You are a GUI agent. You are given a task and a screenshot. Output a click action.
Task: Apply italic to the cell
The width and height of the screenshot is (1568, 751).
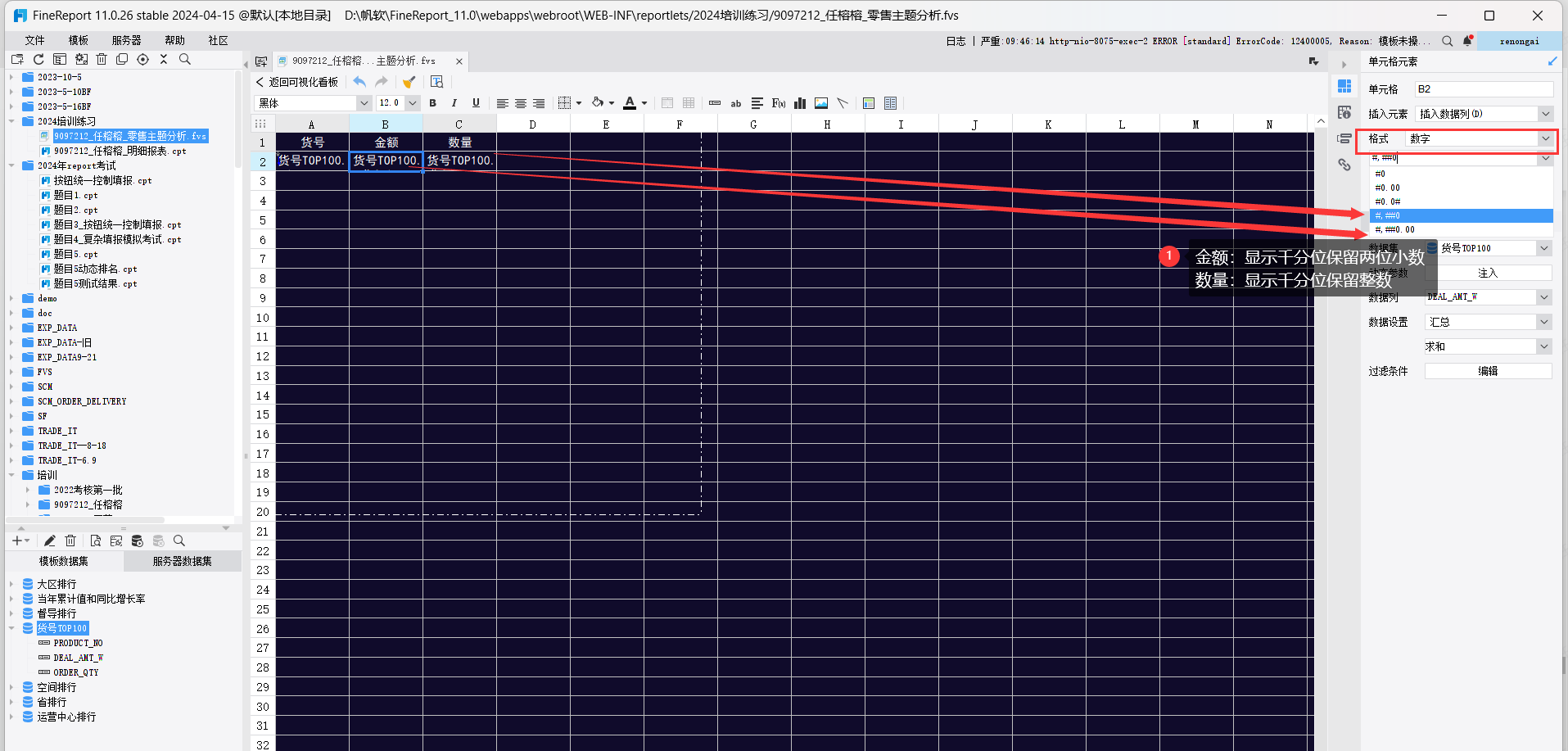coord(454,103)
